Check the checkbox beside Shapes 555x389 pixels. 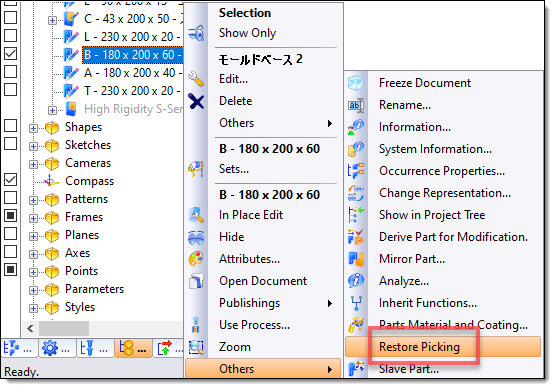[x=11, y=126]
